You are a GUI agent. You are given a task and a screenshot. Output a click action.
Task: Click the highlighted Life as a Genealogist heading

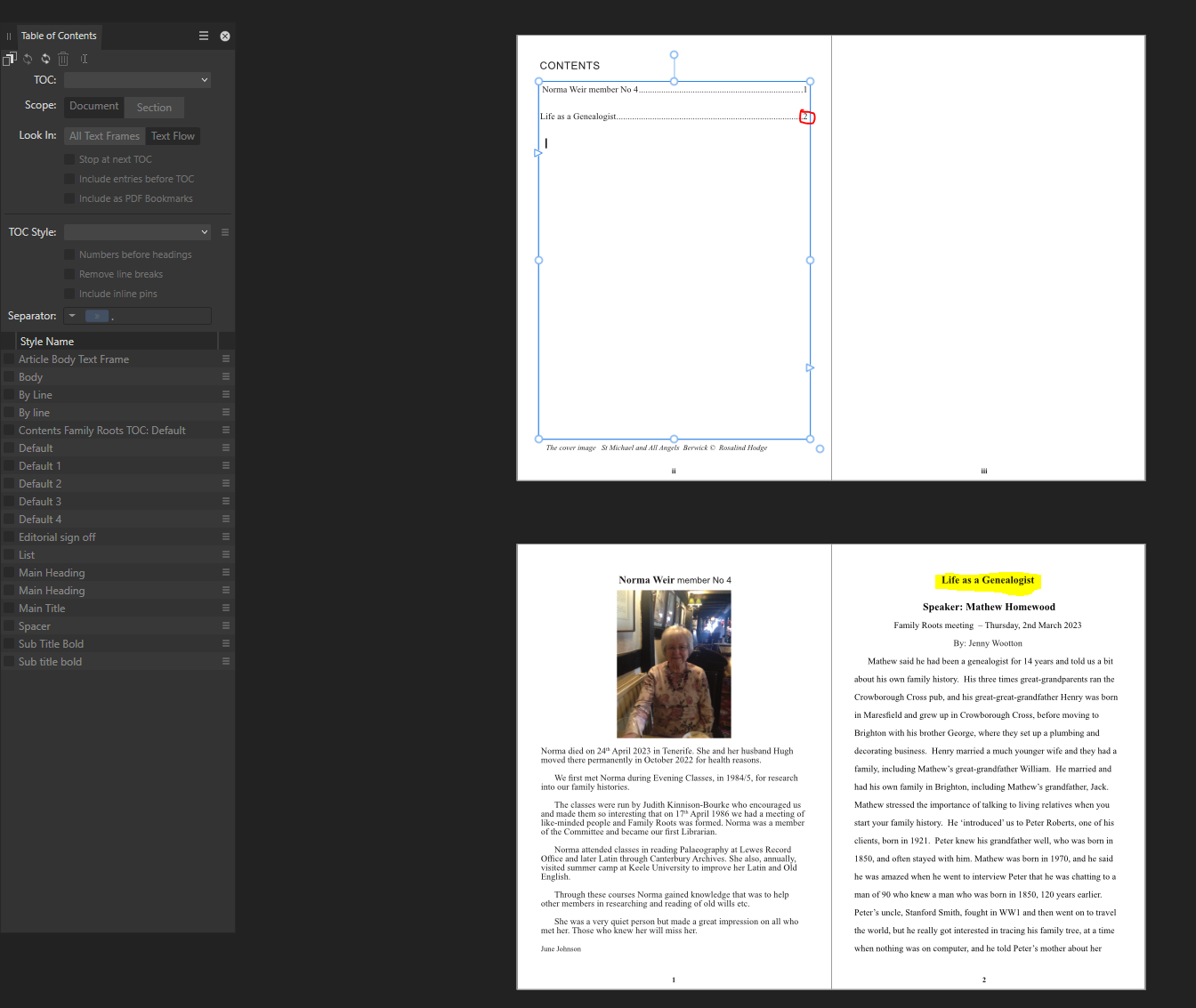(x=988, y=580)
